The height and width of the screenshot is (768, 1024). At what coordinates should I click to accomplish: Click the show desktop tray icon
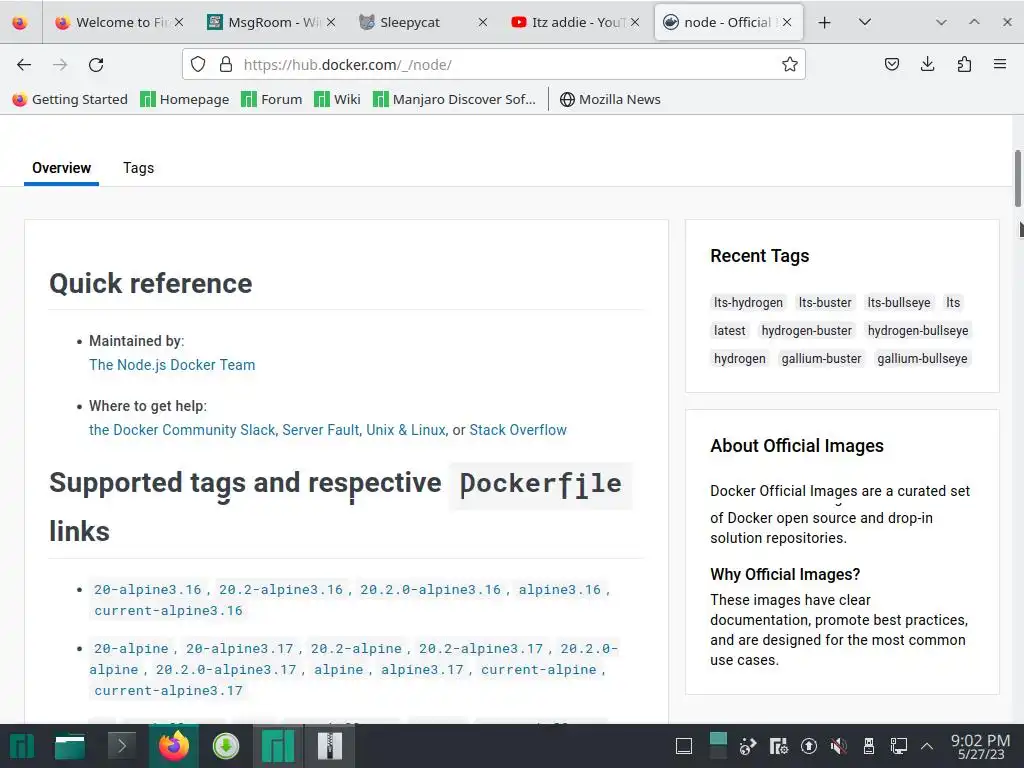(684, 746)
